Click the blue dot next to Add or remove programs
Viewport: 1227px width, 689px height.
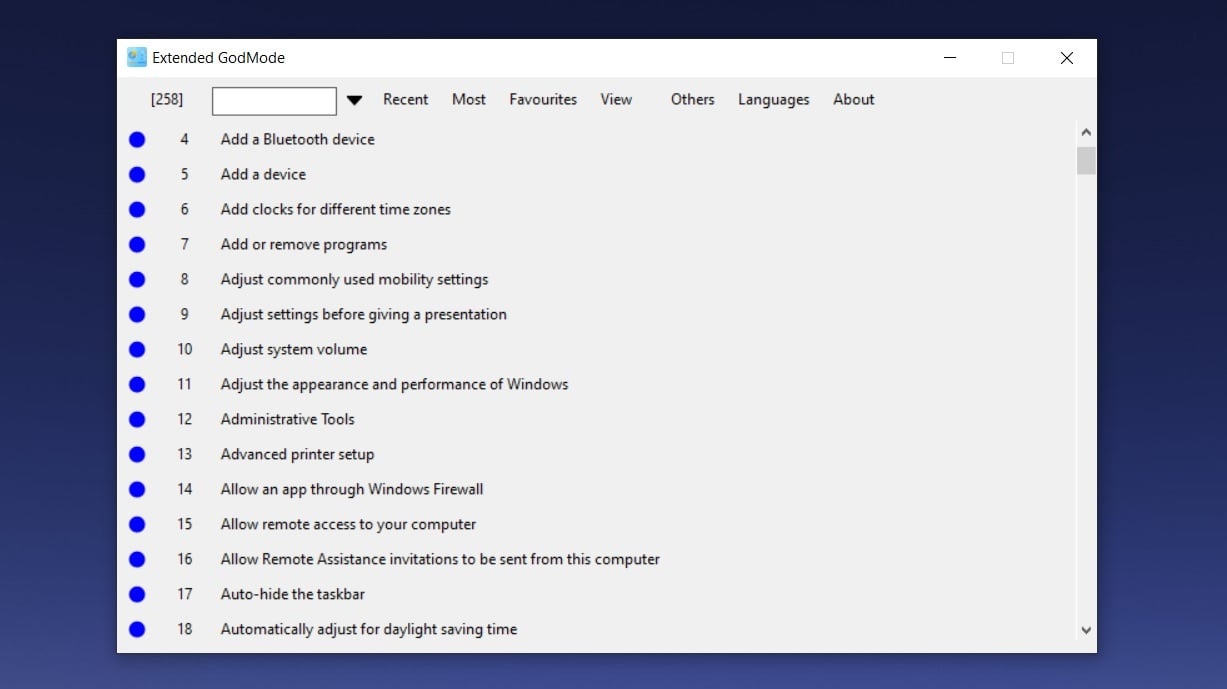pyautogui.click(x=137, y=245)
